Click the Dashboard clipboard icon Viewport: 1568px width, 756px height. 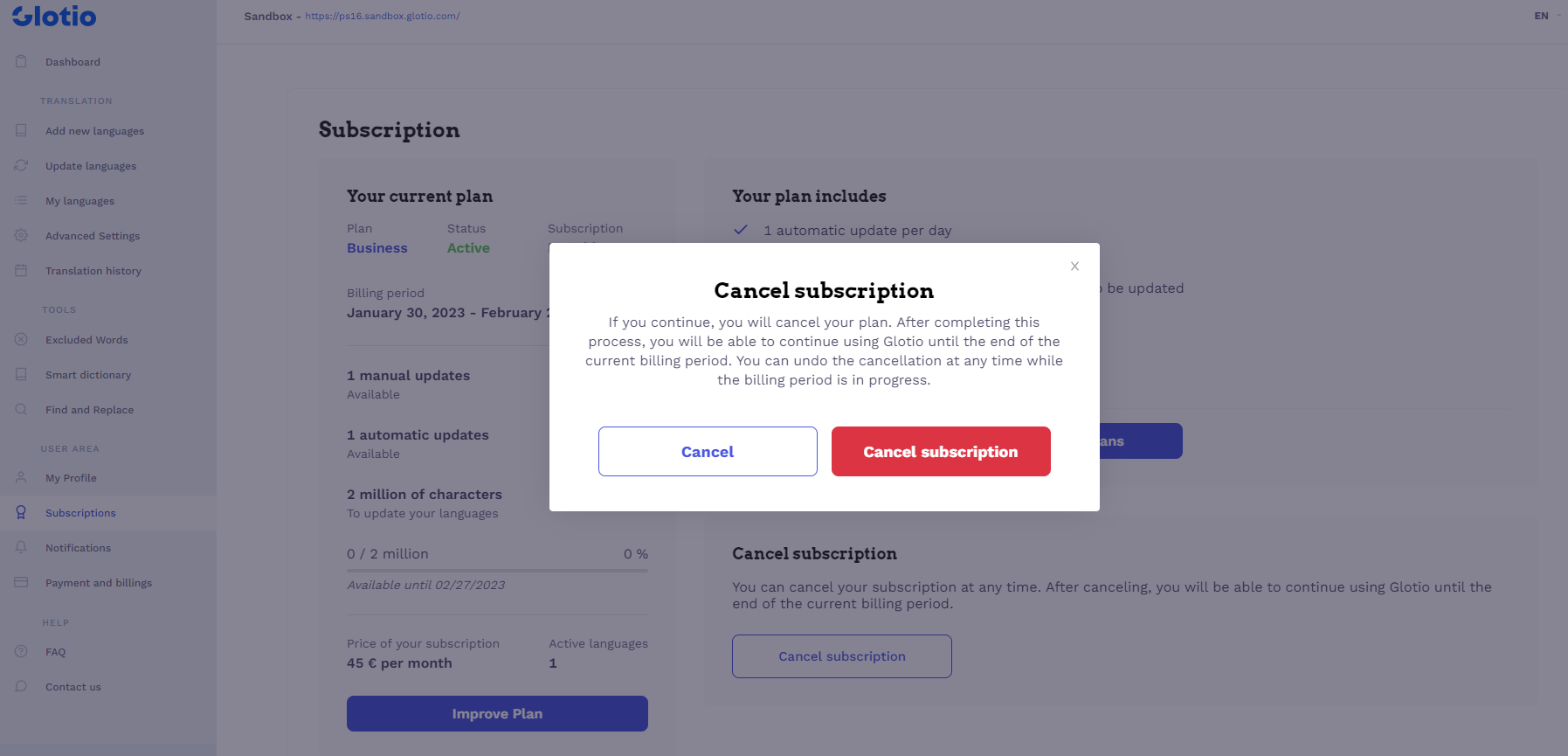coord(21,61)
